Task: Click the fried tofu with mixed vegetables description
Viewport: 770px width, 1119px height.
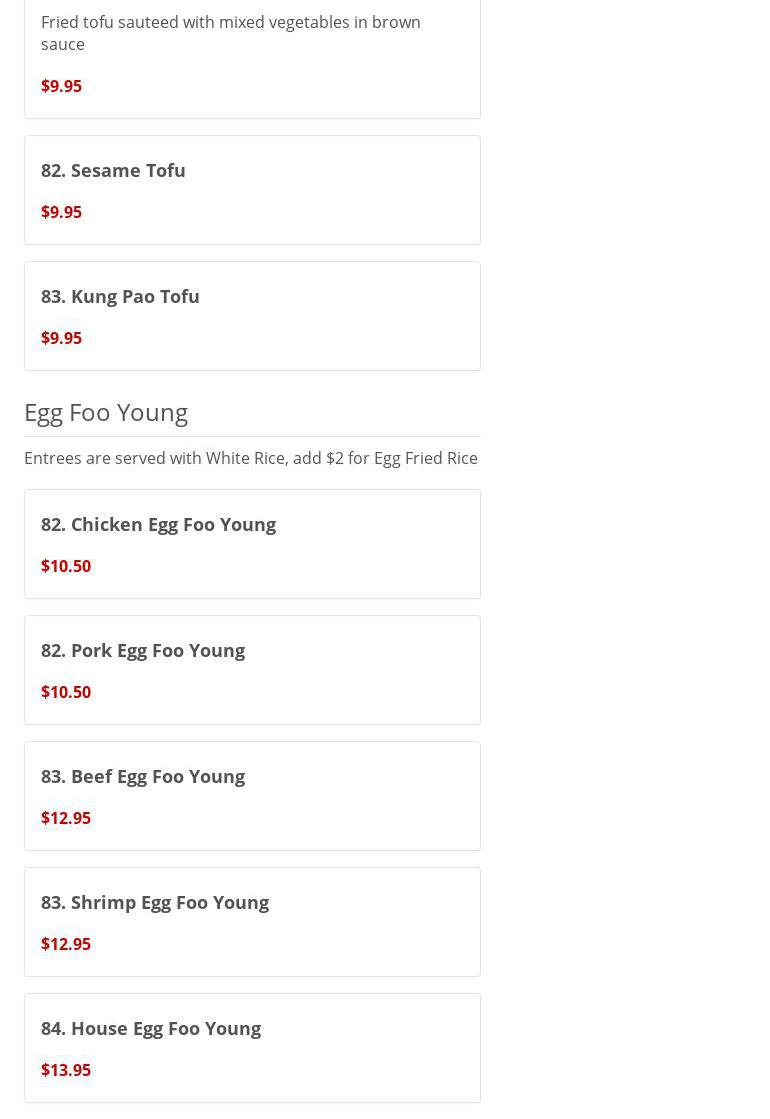Action: tap(230, 33)
